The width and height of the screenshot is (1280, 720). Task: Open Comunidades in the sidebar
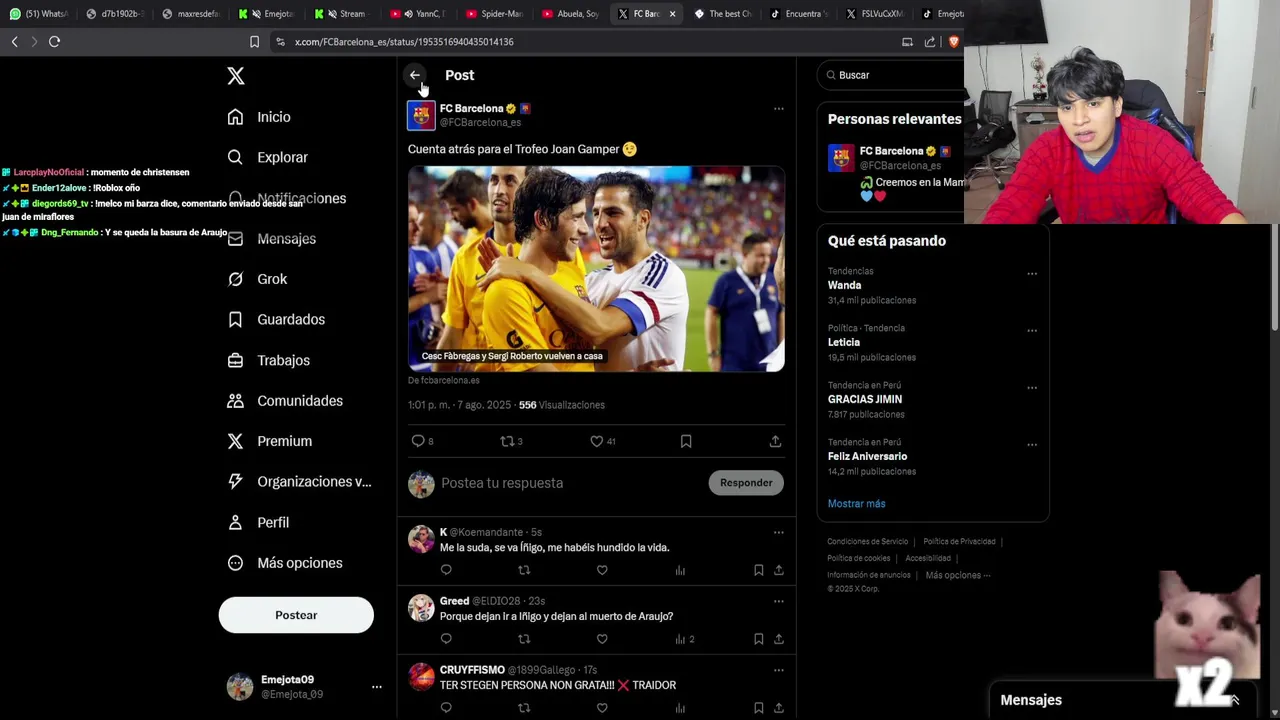click(x=285, y=400)
